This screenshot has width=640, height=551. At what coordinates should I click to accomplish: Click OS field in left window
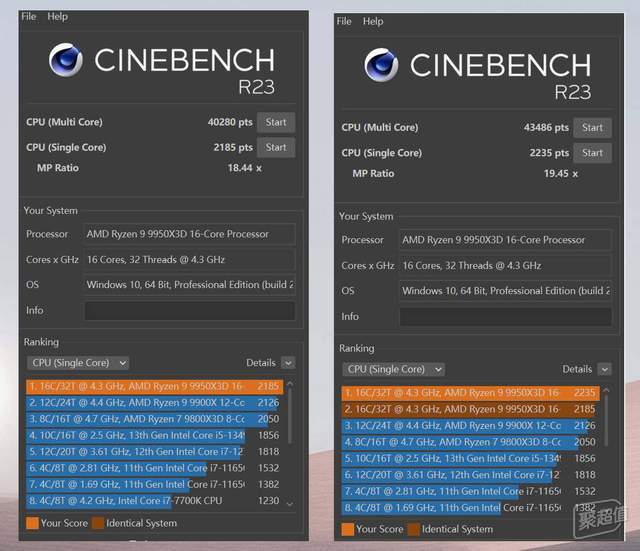189,285
